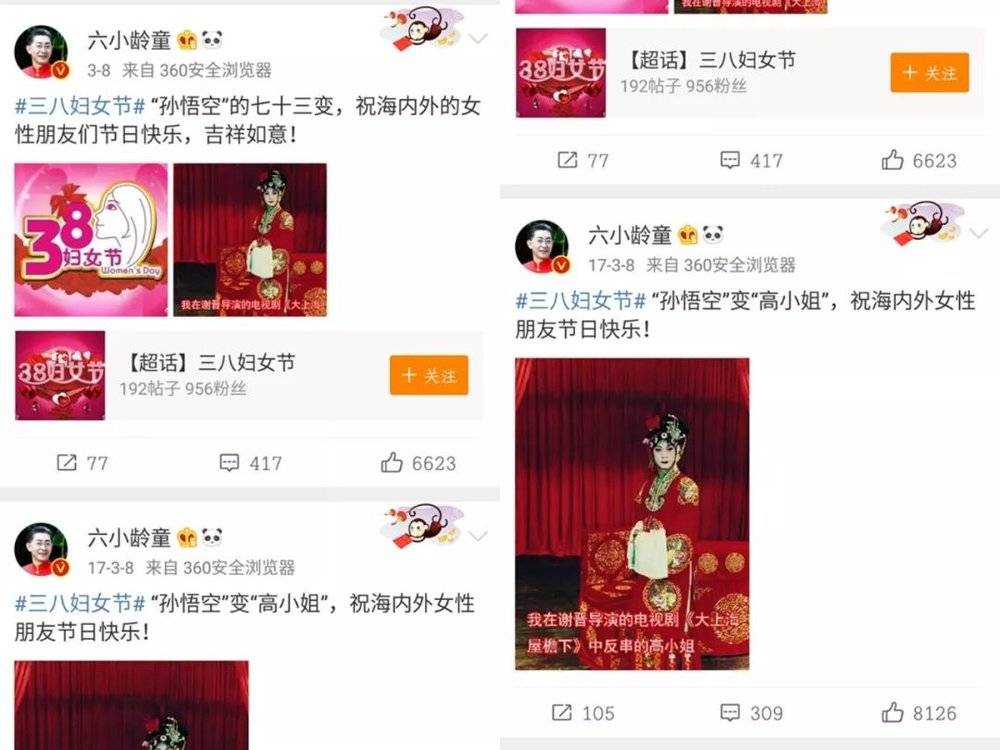Enlarge the large opera photo captioned 反串的高小姐
The width and height of the screenshot is (1000, 750).
(632, 514)
